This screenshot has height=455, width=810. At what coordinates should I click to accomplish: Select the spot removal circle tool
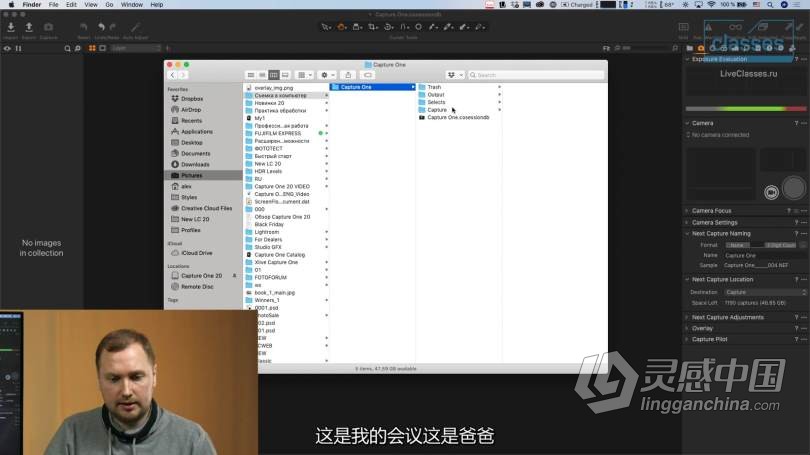(418, 27)
